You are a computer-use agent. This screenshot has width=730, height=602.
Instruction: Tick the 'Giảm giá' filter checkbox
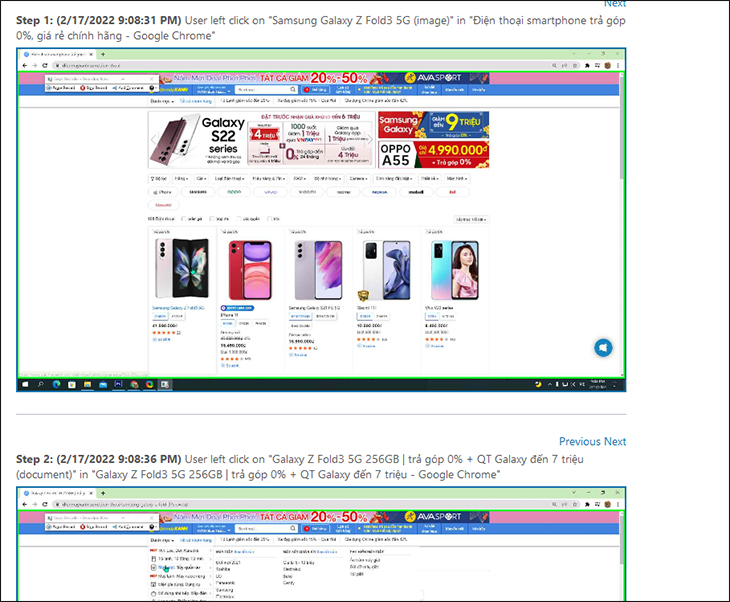click(184, 219)
